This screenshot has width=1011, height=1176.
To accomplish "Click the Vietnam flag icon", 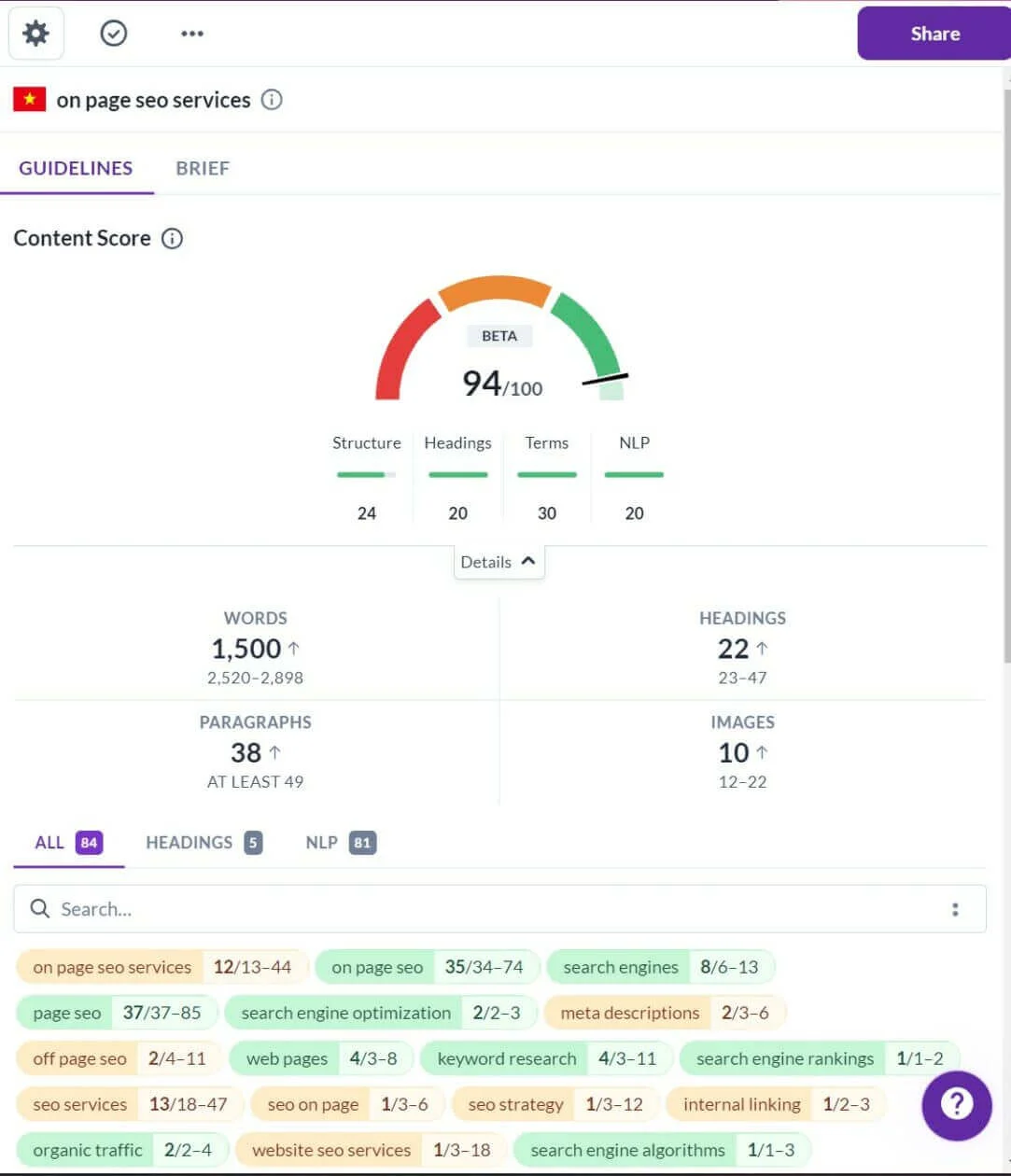I will coord(29,99).
